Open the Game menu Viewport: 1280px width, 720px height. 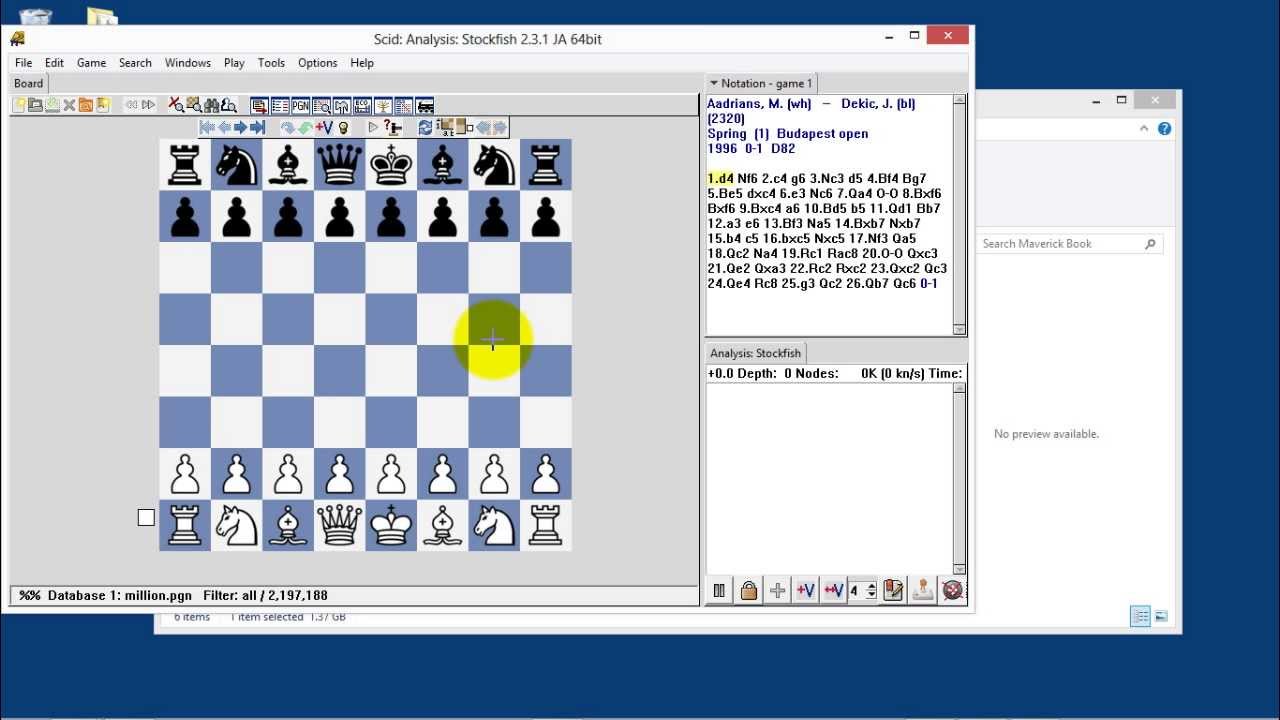(x=91, y=63)
